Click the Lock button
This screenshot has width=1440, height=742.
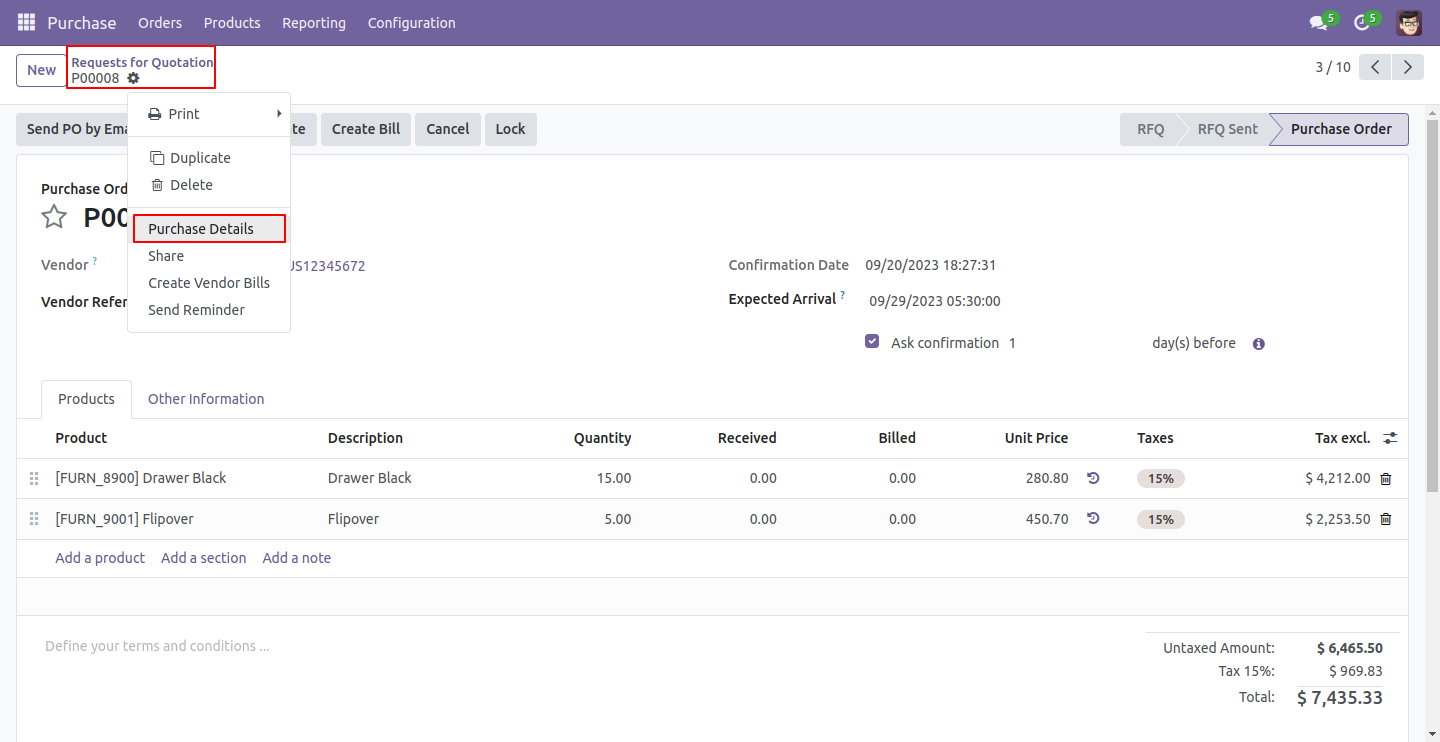[x=510, y=129]
